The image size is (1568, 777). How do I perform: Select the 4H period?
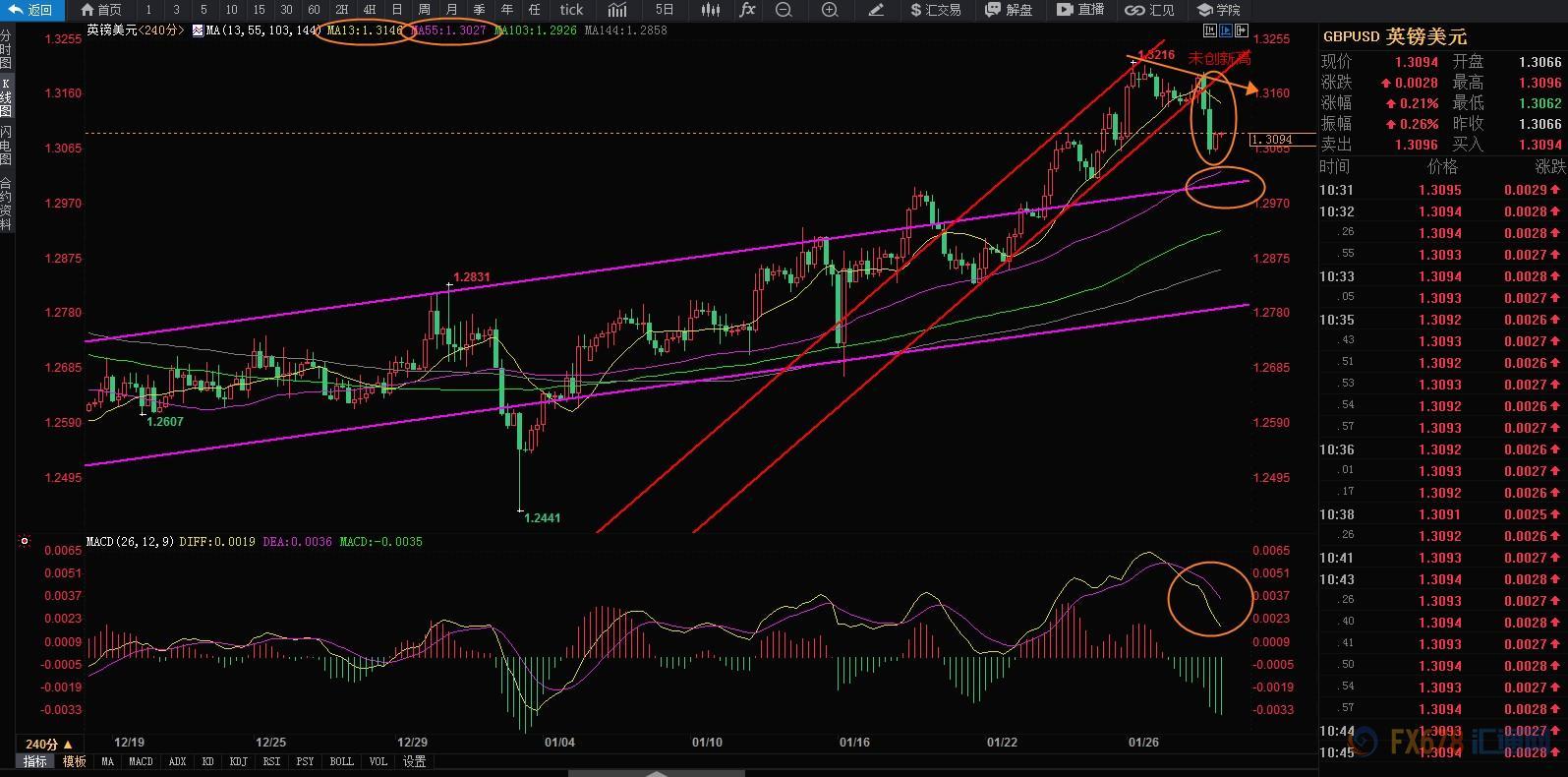(370, 10)
